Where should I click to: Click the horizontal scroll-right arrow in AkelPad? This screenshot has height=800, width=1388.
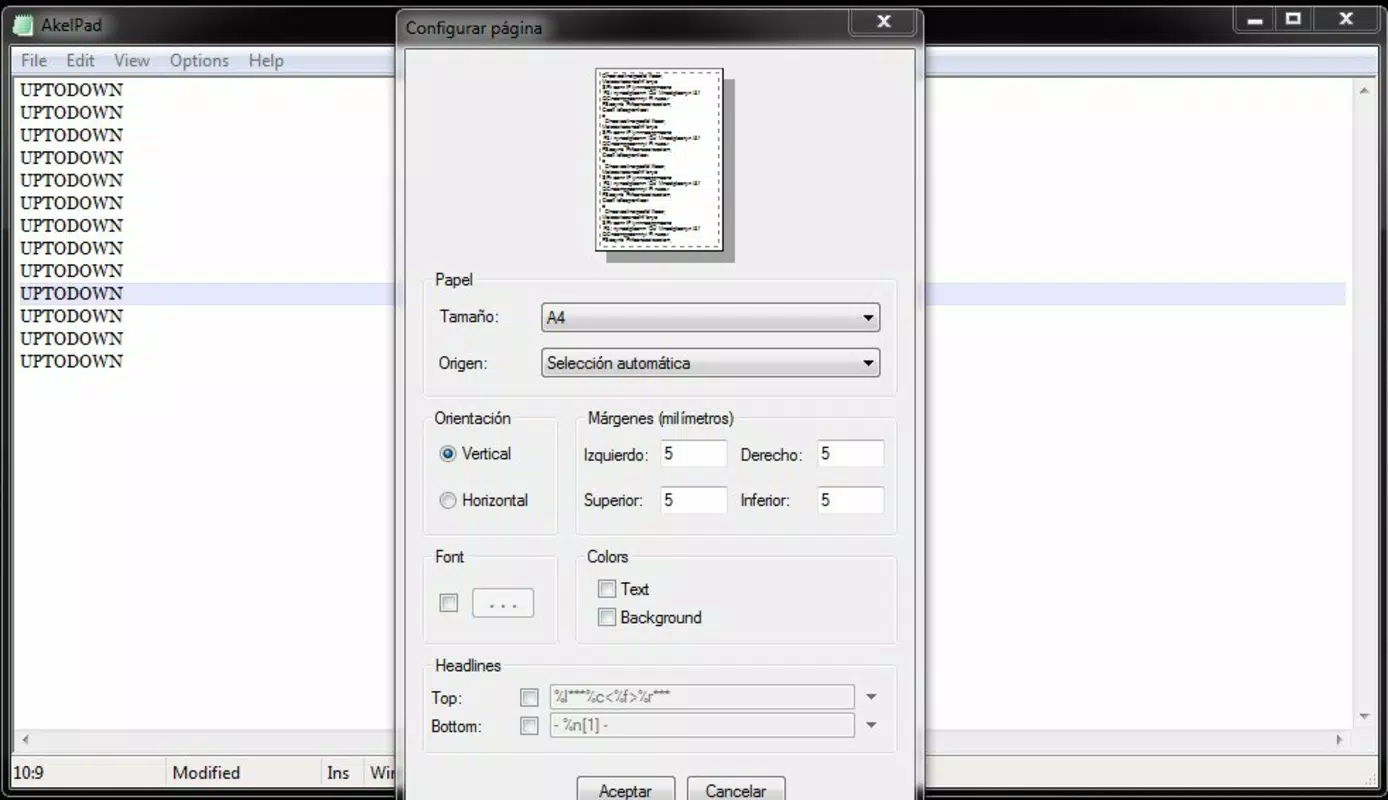click(x=1341, y=740)
